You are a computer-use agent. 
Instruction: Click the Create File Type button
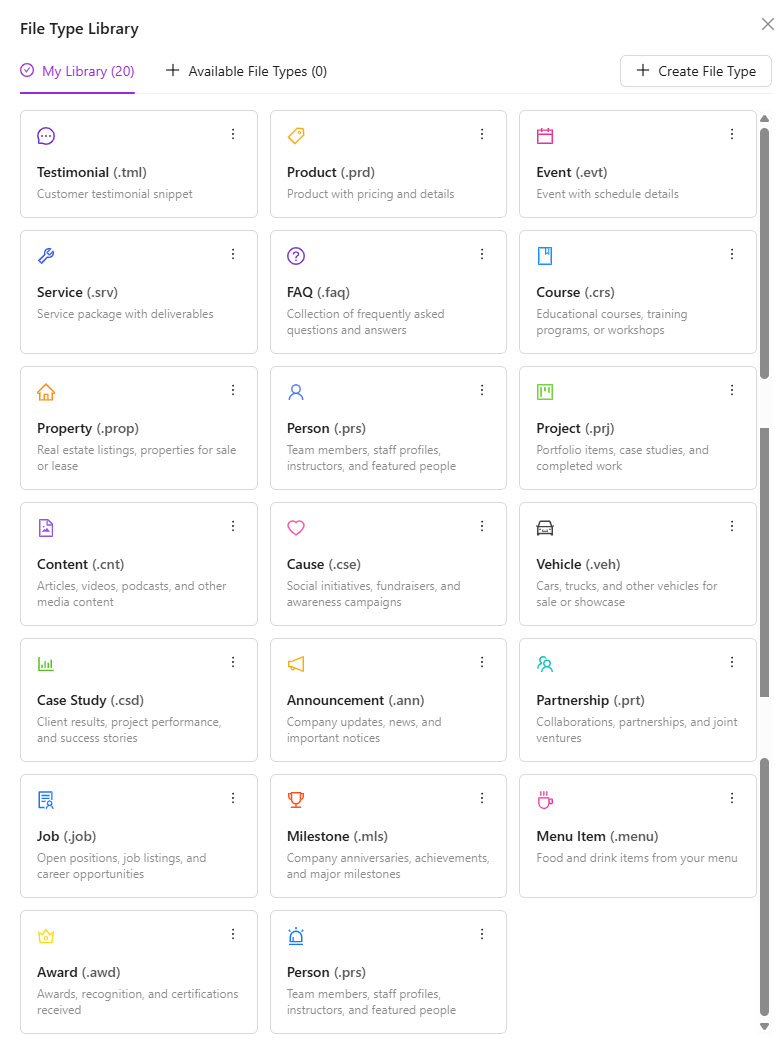[x=695, y=71]
